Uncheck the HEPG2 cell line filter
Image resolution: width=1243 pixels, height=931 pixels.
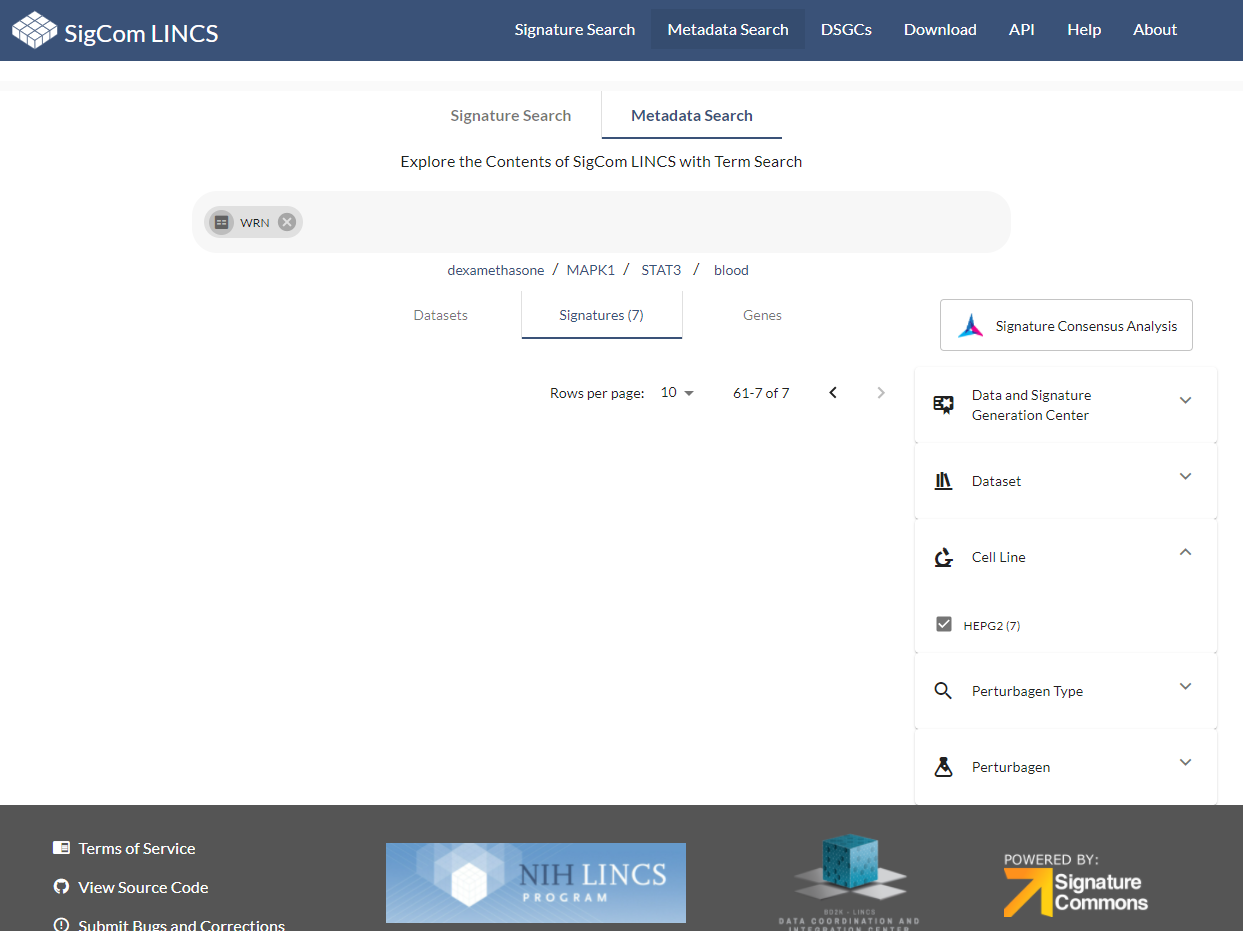[944, 623]
